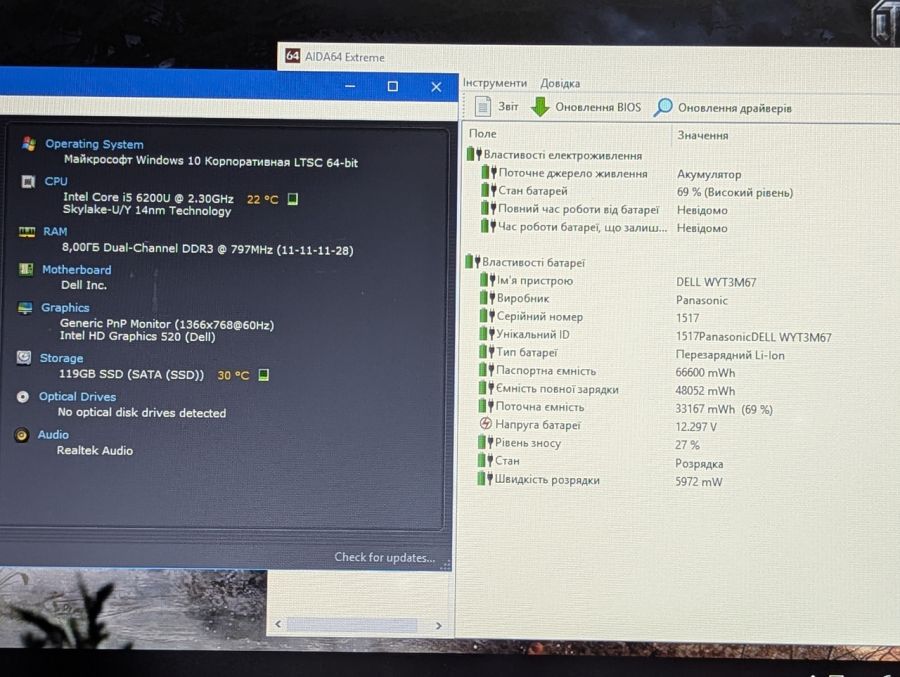The height and width of the screenshot is (677, 900).
Task: Click the Motherboard icon
Action: pos(25,269)
